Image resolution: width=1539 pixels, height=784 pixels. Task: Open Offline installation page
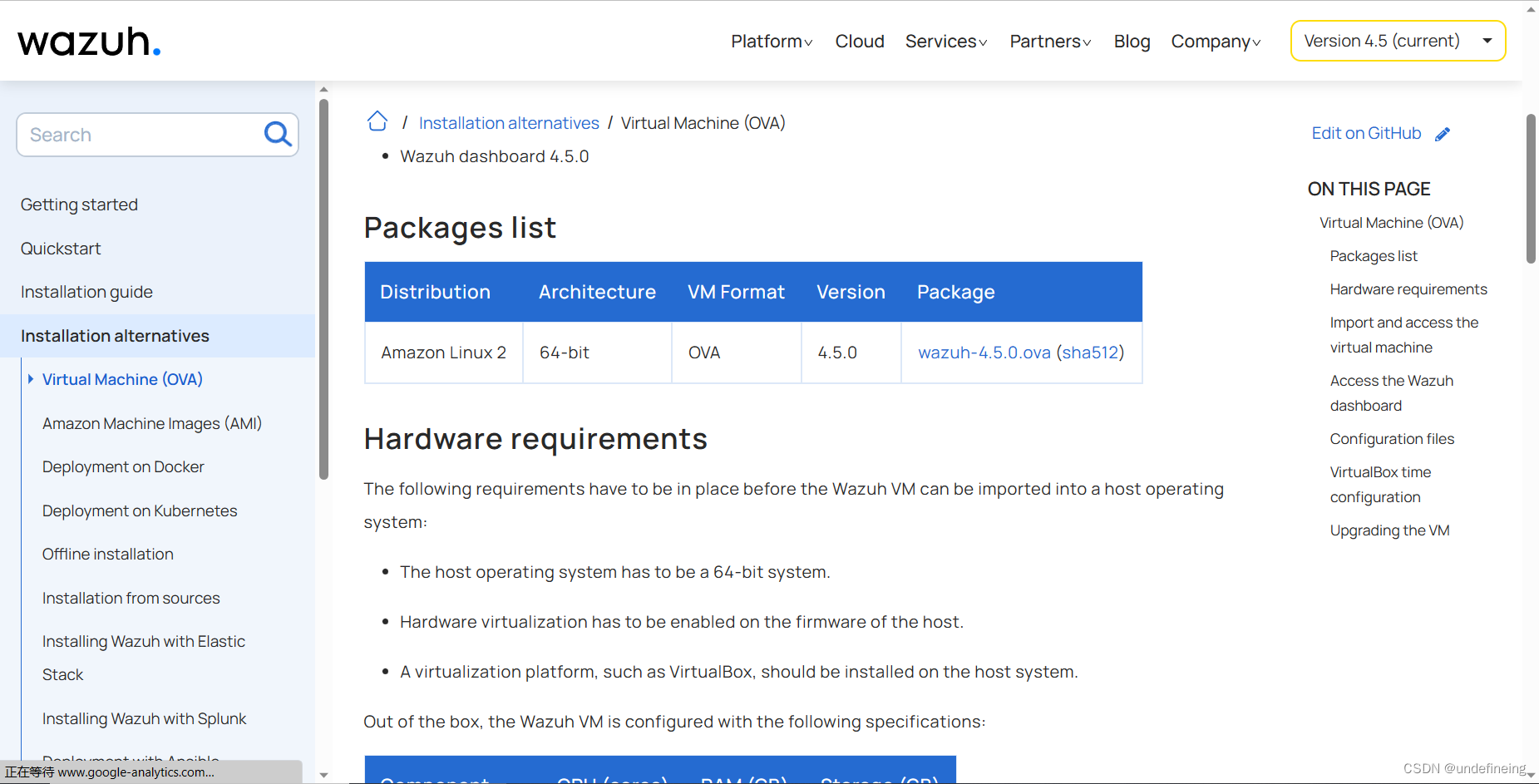coord(108,555)
